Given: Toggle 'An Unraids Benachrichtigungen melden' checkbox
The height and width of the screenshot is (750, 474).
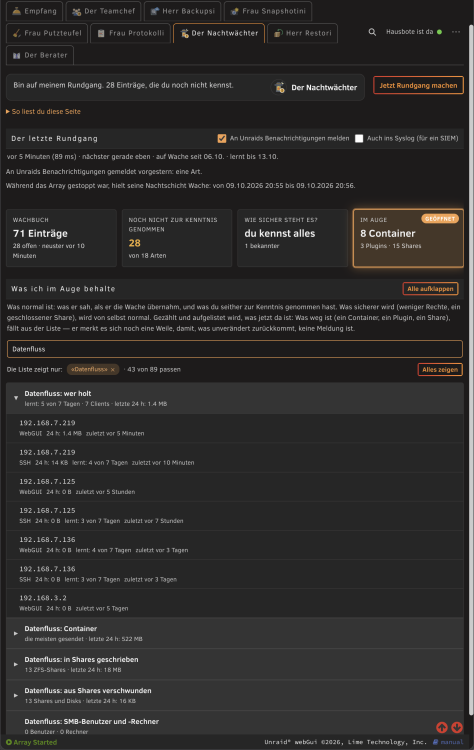Looking at the screenshot, I should (x=222, y=138).
